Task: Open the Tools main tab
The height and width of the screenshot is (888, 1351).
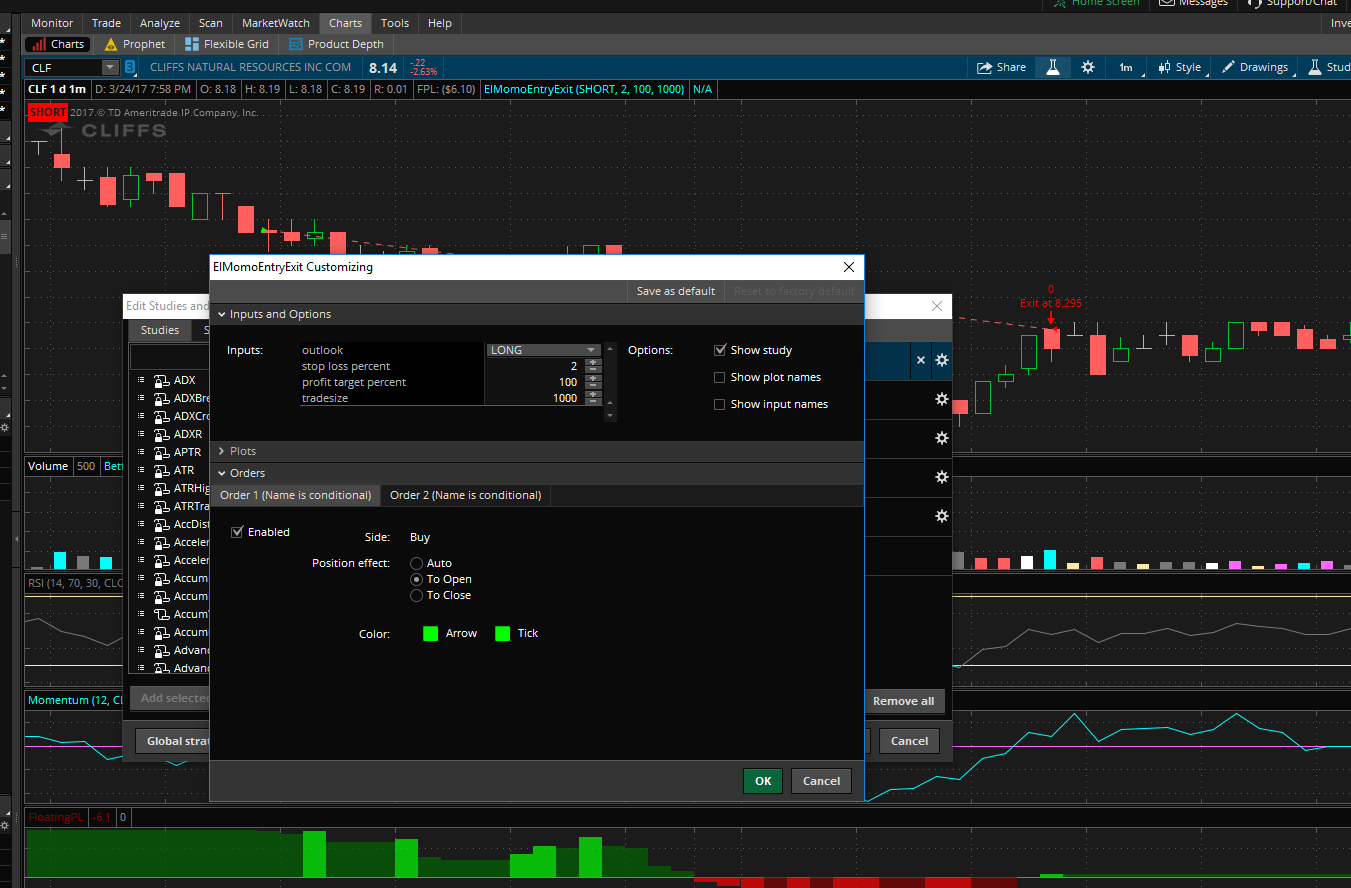Action: 395,23
